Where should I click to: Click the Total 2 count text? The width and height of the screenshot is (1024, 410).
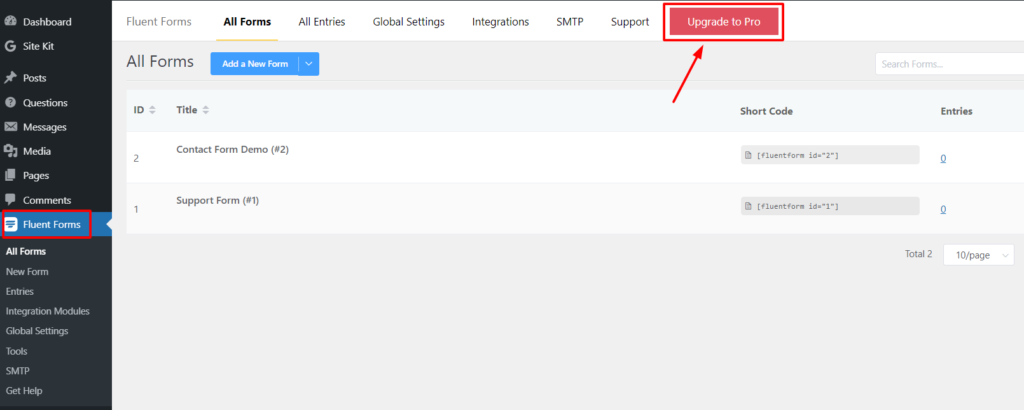pos(918,254)
